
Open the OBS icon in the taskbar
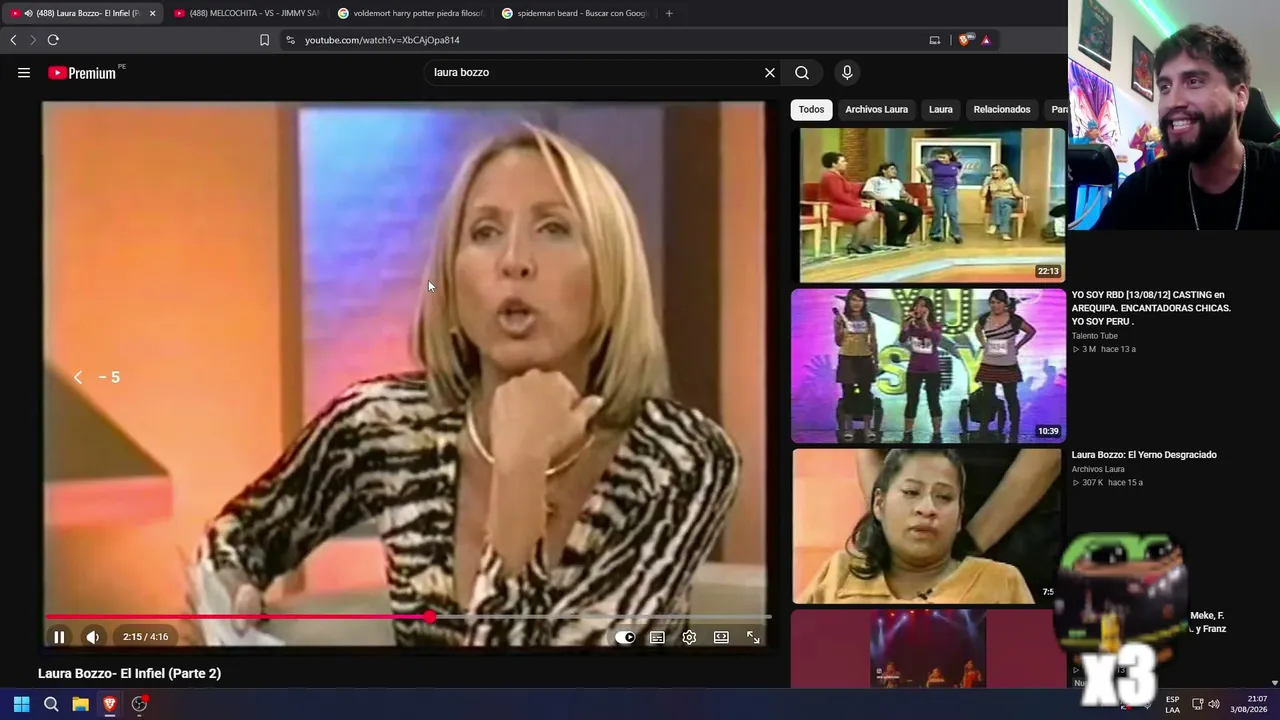point(140,704)
